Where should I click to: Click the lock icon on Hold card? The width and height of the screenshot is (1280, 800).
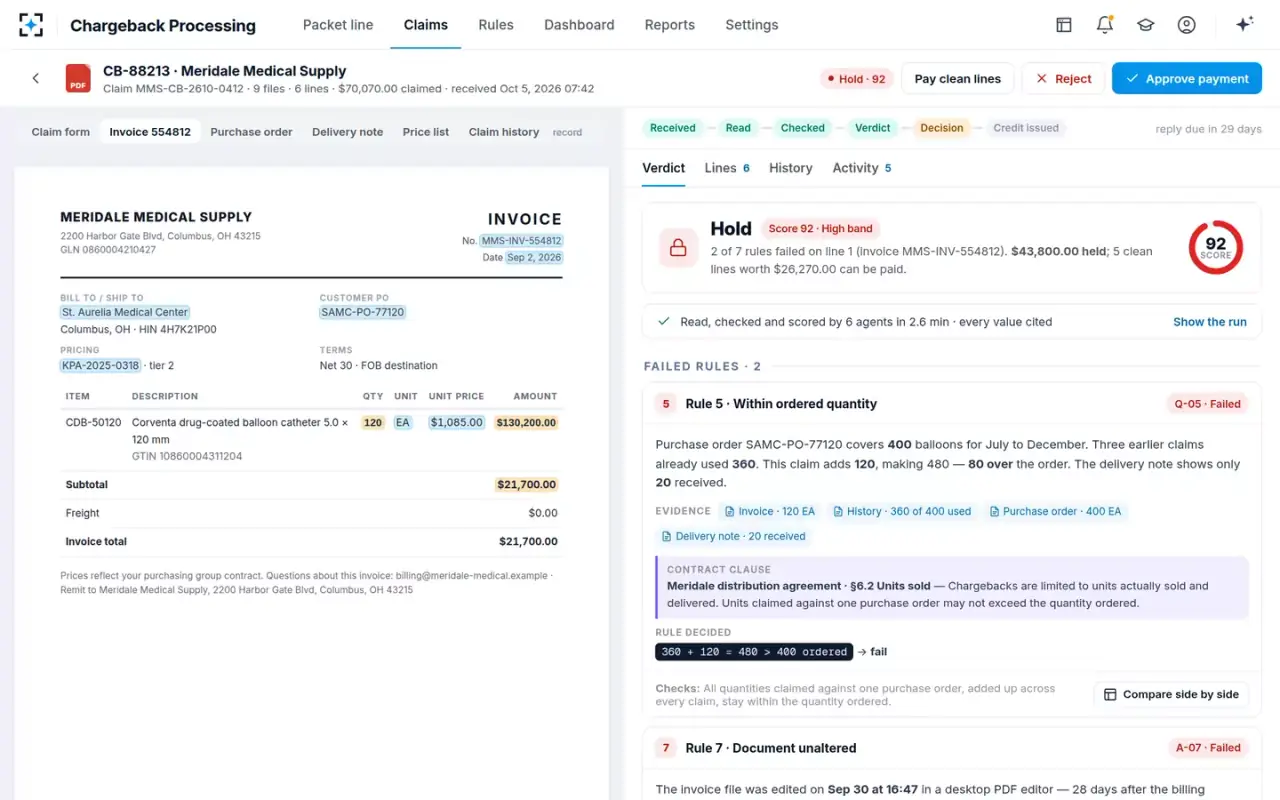point(678,247)
